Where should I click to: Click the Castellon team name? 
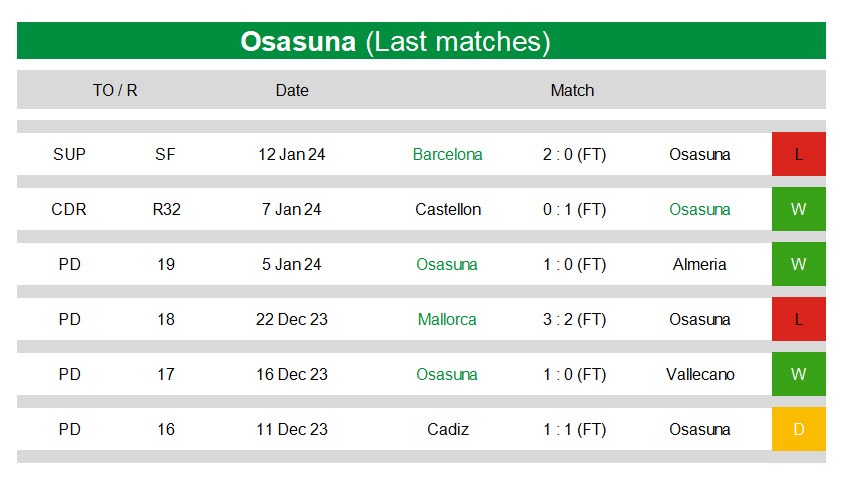pos(448,209)
